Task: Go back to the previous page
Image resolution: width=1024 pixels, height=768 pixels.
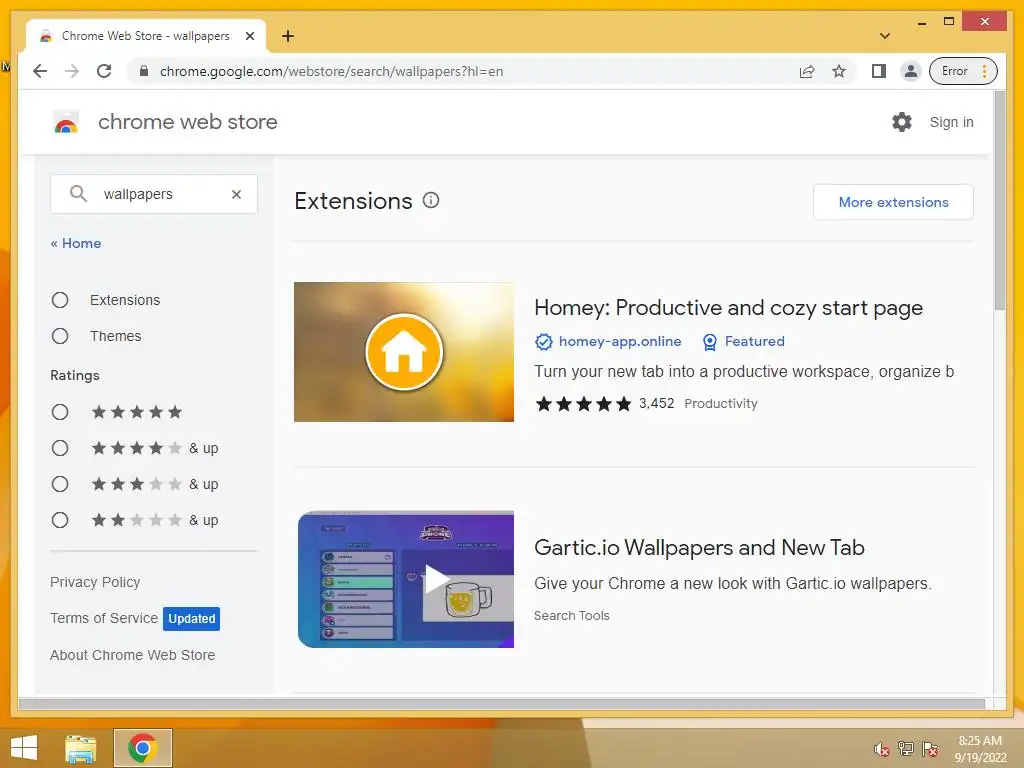Action: (40, 71)
